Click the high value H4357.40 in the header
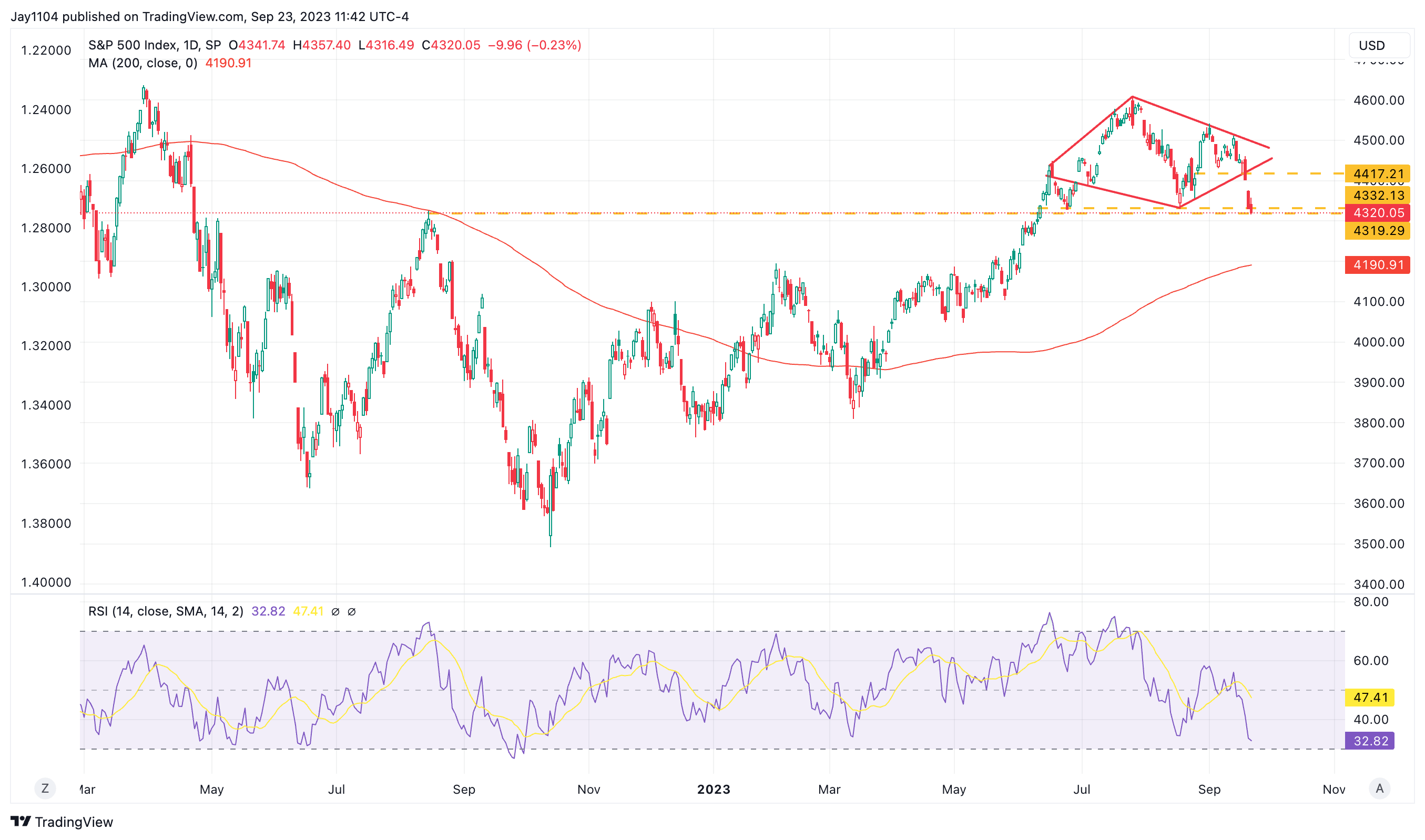The width and height of the screenshot is (1425, 840). pyautogui.click(x=322, y=45)
